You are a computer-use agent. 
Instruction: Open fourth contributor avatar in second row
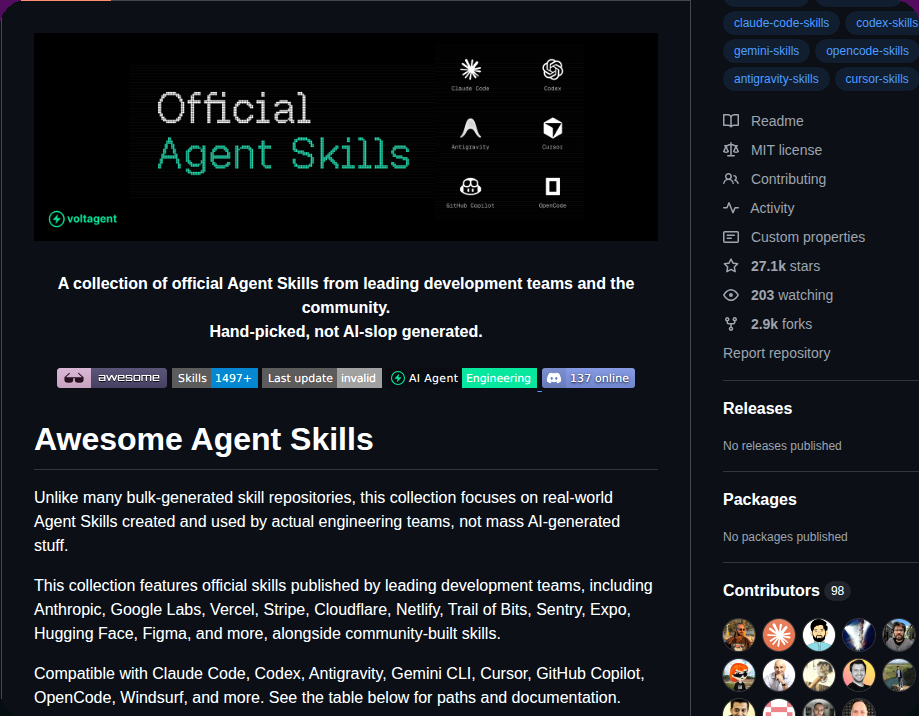859,674
